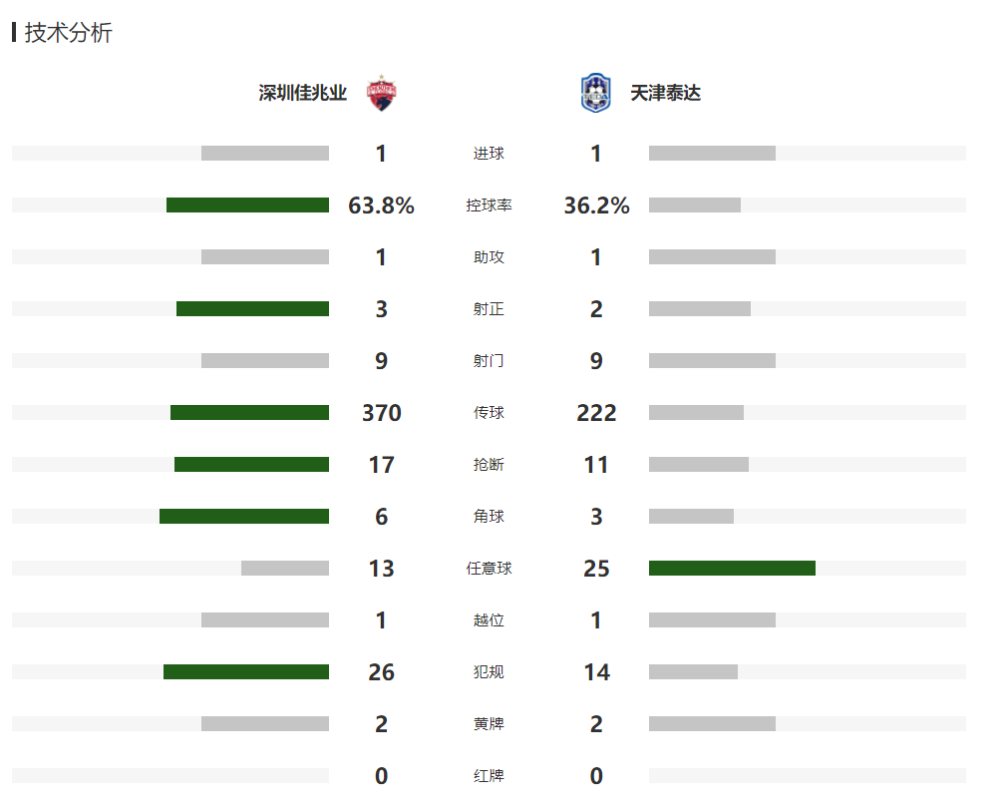Screen dimensions: 1000x811
Task: Select the 控球率 stat label
Action: pyautogui.click(x=489, y=205)
